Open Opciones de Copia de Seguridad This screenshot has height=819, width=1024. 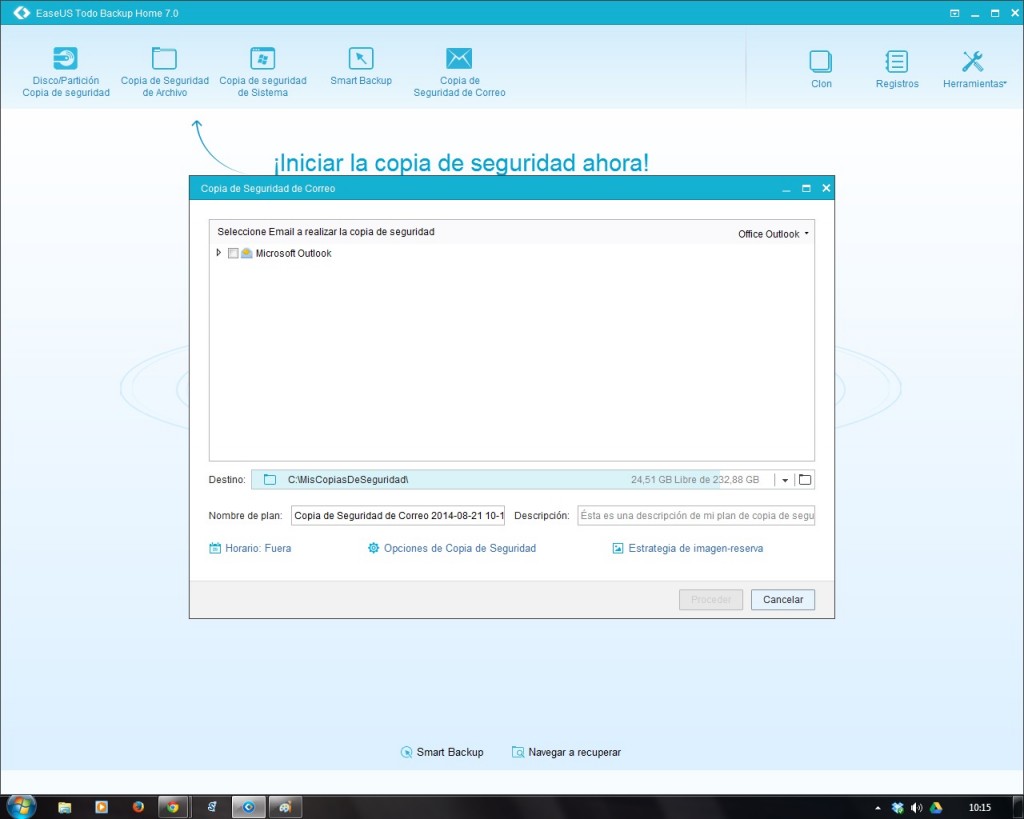coord(452,548)
